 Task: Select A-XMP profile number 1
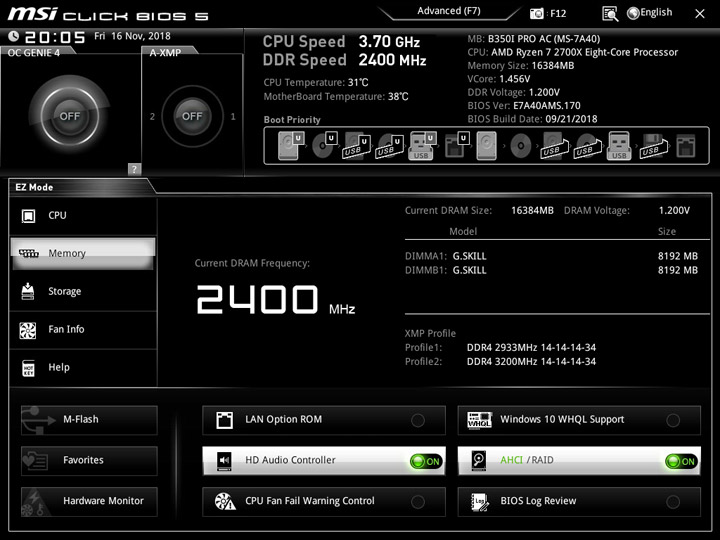tap(233, 116)
